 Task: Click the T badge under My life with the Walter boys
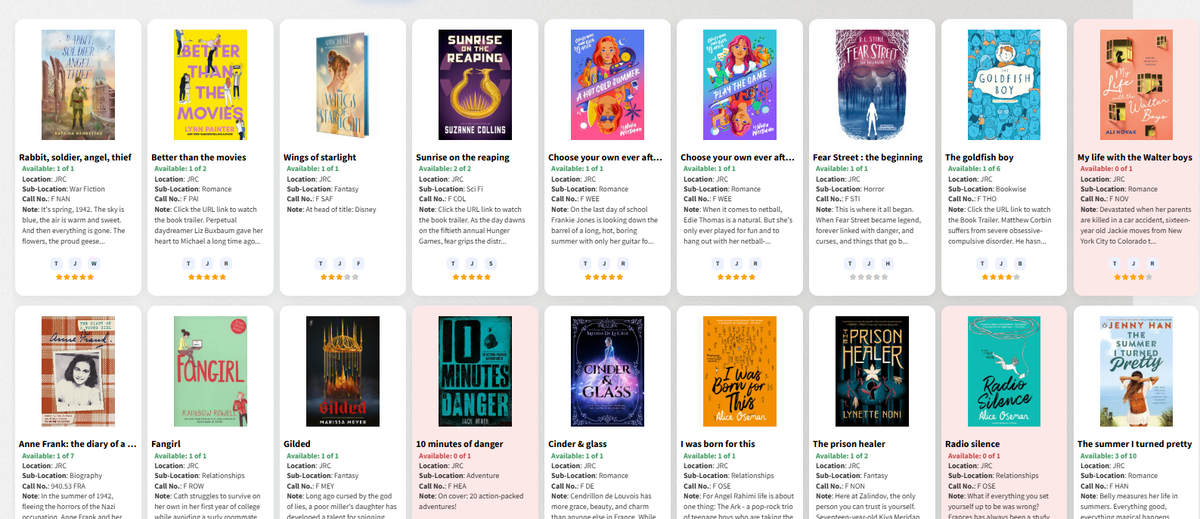[x=1116, y=263]
